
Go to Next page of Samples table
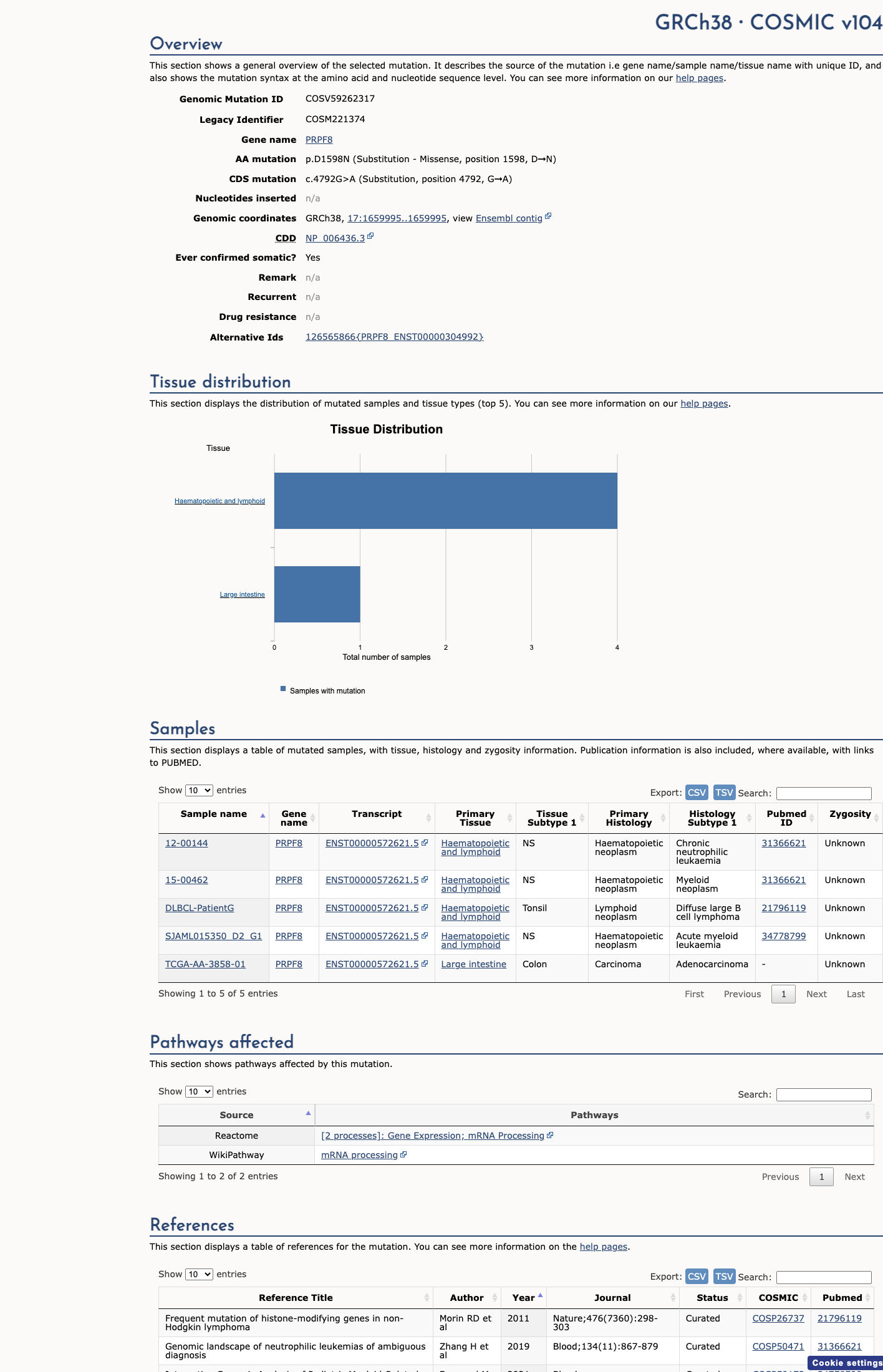pyautogui.click(x=816, y=994)
